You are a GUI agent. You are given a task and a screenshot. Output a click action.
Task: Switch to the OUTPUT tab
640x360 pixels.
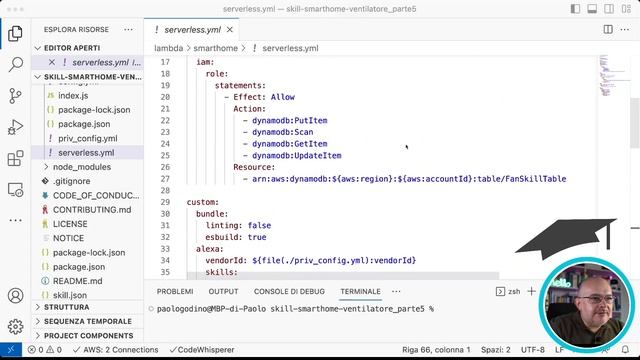[223, 291]
